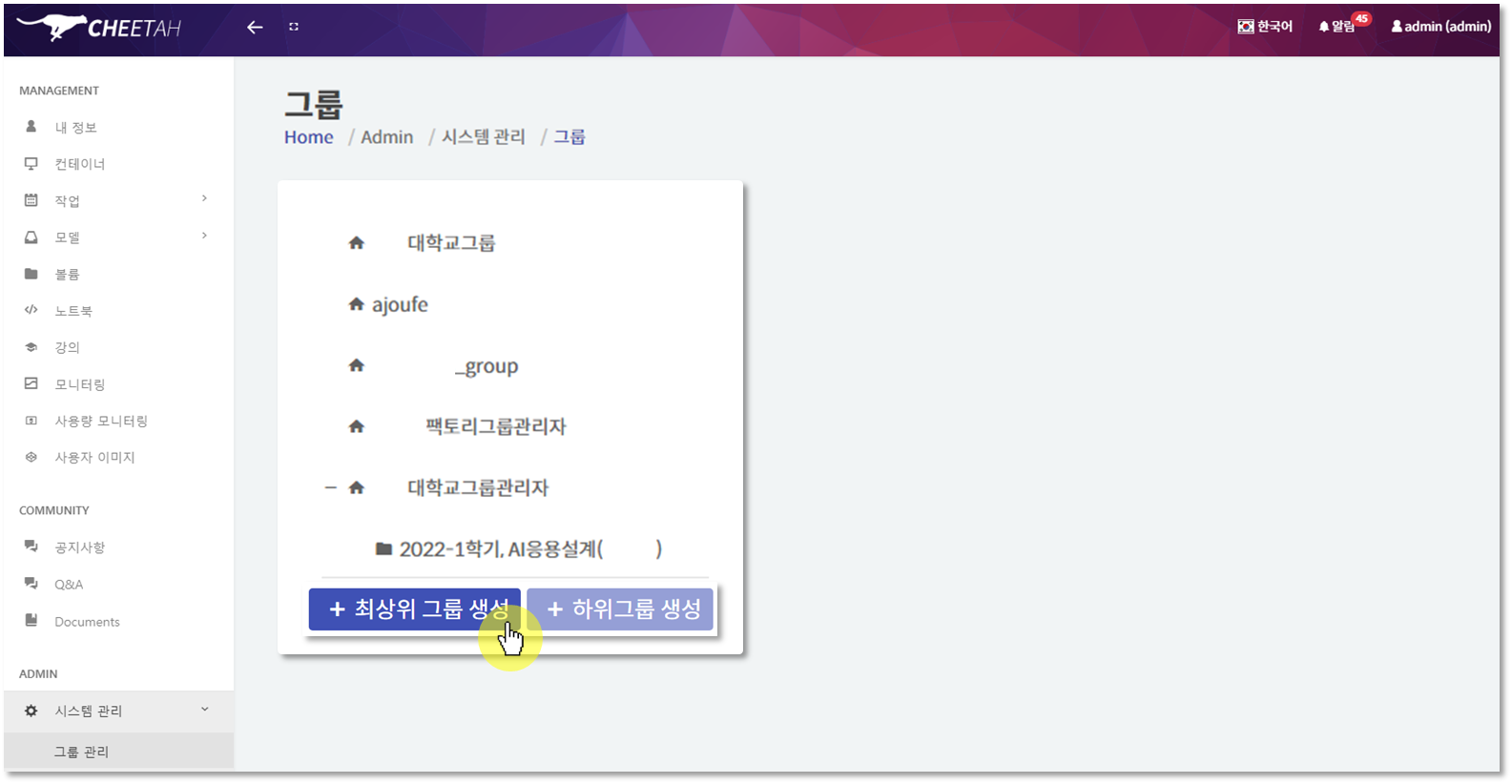Select _group tree node
Image resolution: width=1512 pixels, height=784 pixels.
(x=487, y=367)
